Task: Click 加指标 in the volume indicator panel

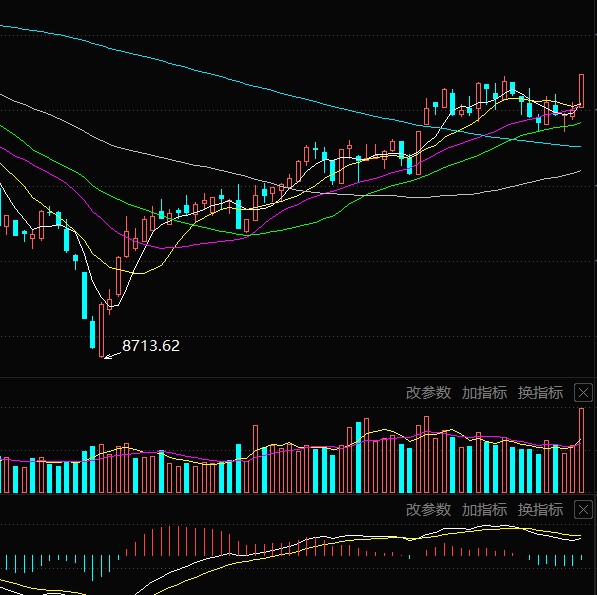Action: [484, 392]
